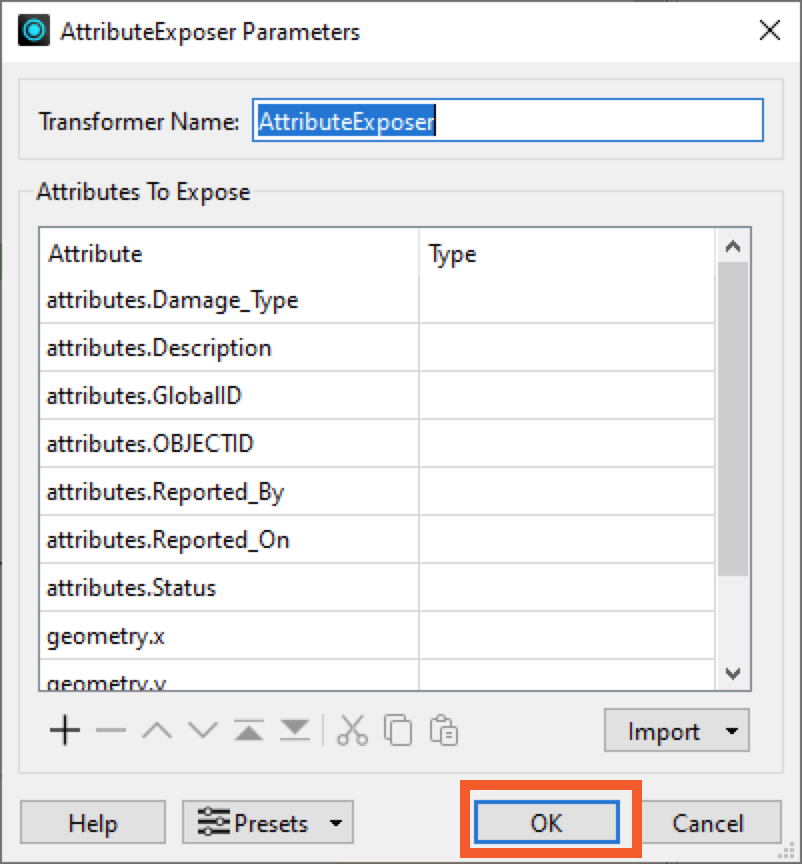Add a new attribute row with plus icon

(64, 730)
